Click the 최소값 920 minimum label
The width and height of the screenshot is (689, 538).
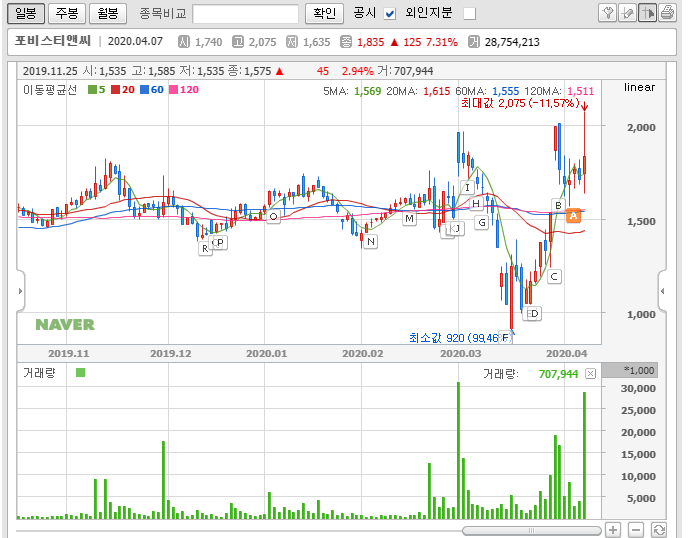(x=459, y=338)
